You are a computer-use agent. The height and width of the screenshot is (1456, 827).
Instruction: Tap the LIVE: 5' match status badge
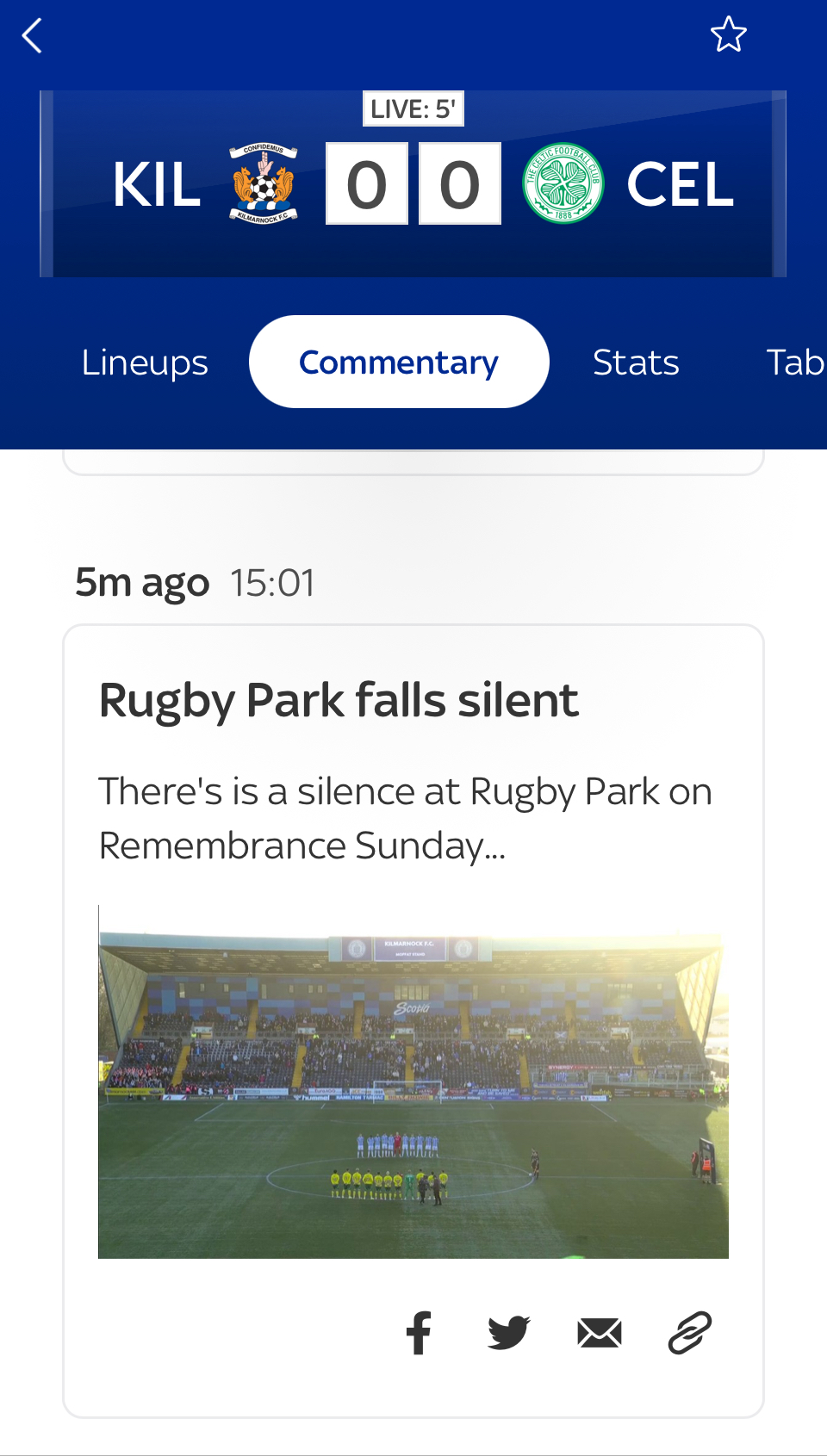click(x=413, y=109)
